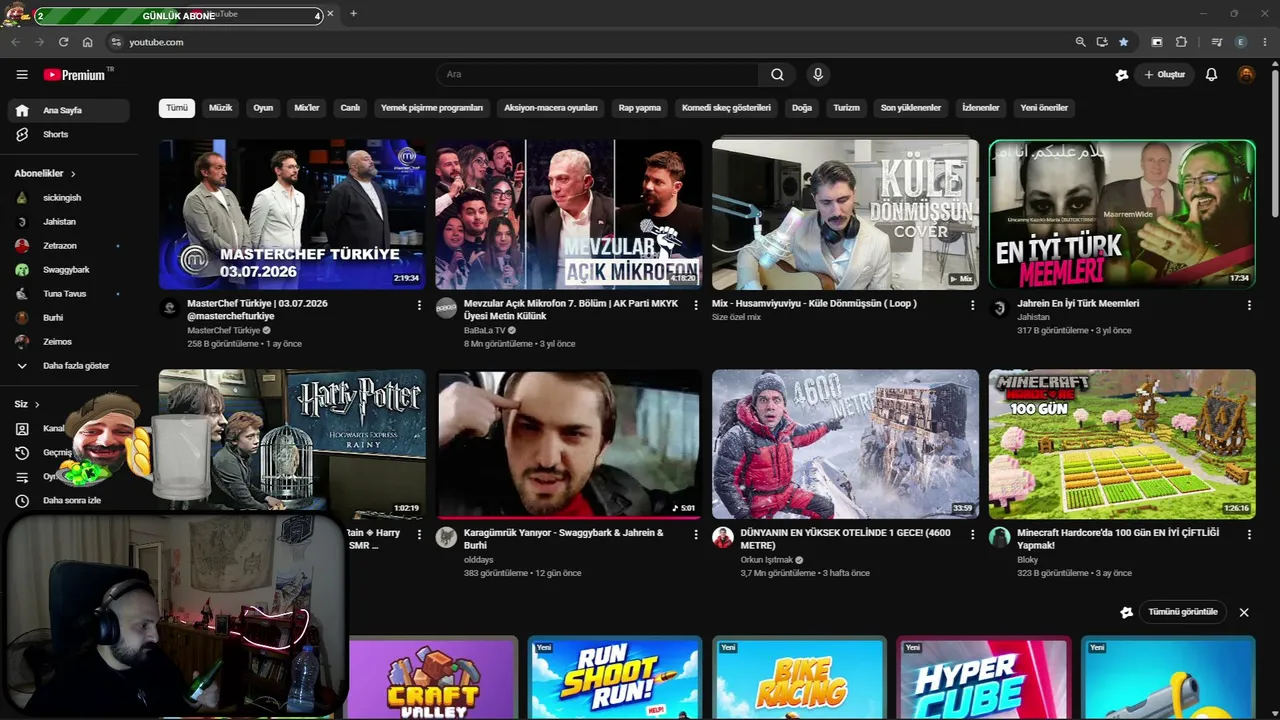
Task: Click the BaBaLa TV channel avatar
Action: pos(446,308)
